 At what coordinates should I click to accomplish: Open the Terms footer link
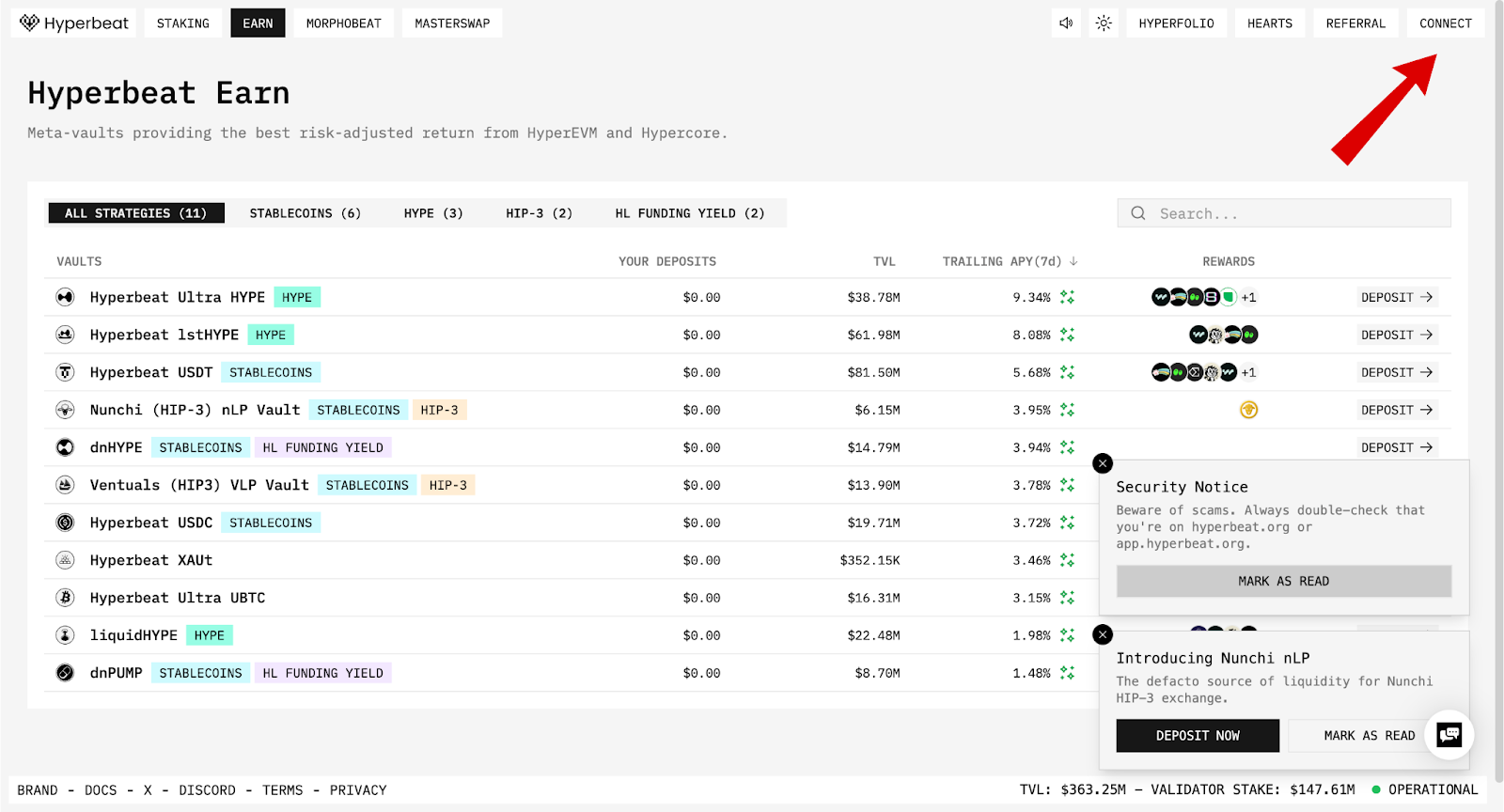pyautogui.click(x=283, y=790)
